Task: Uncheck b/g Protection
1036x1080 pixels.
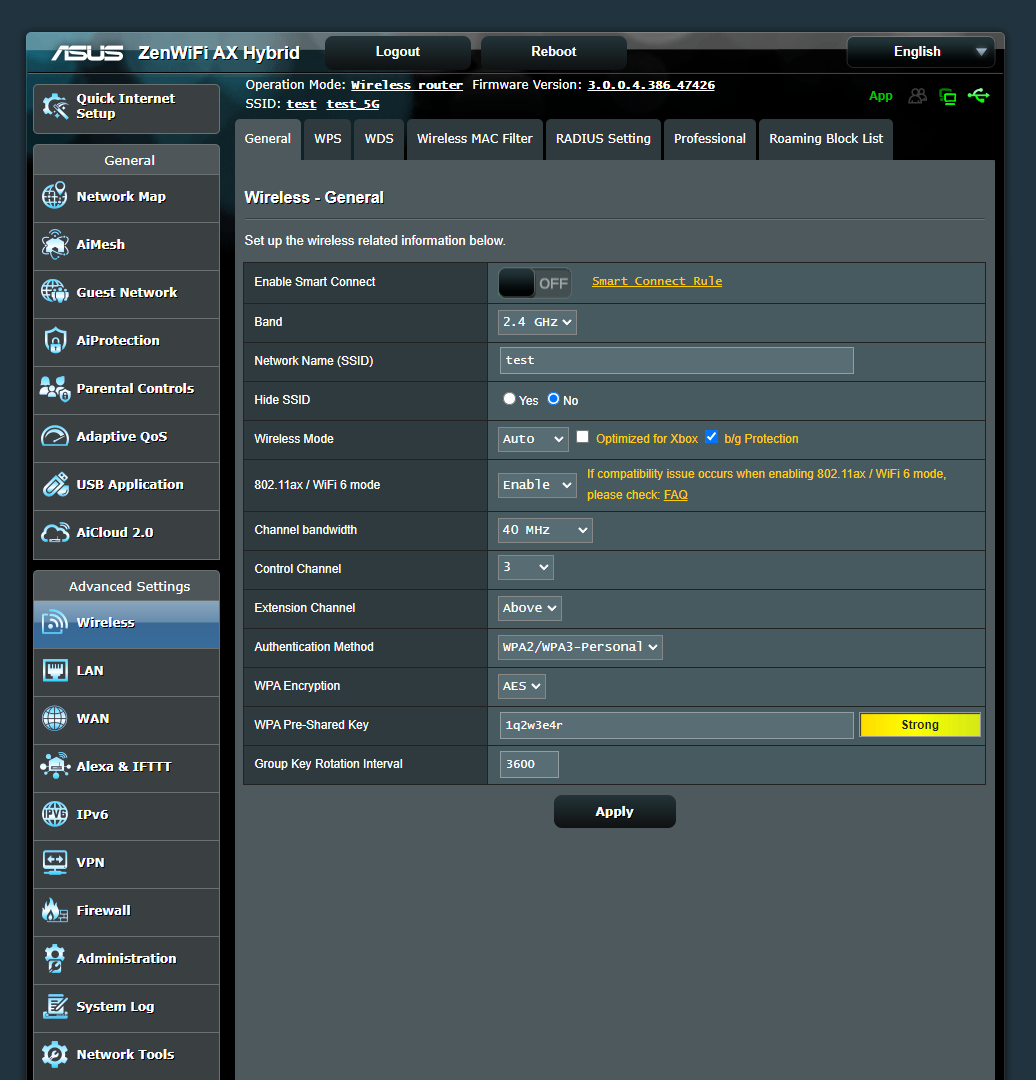Action: [712, 436]
